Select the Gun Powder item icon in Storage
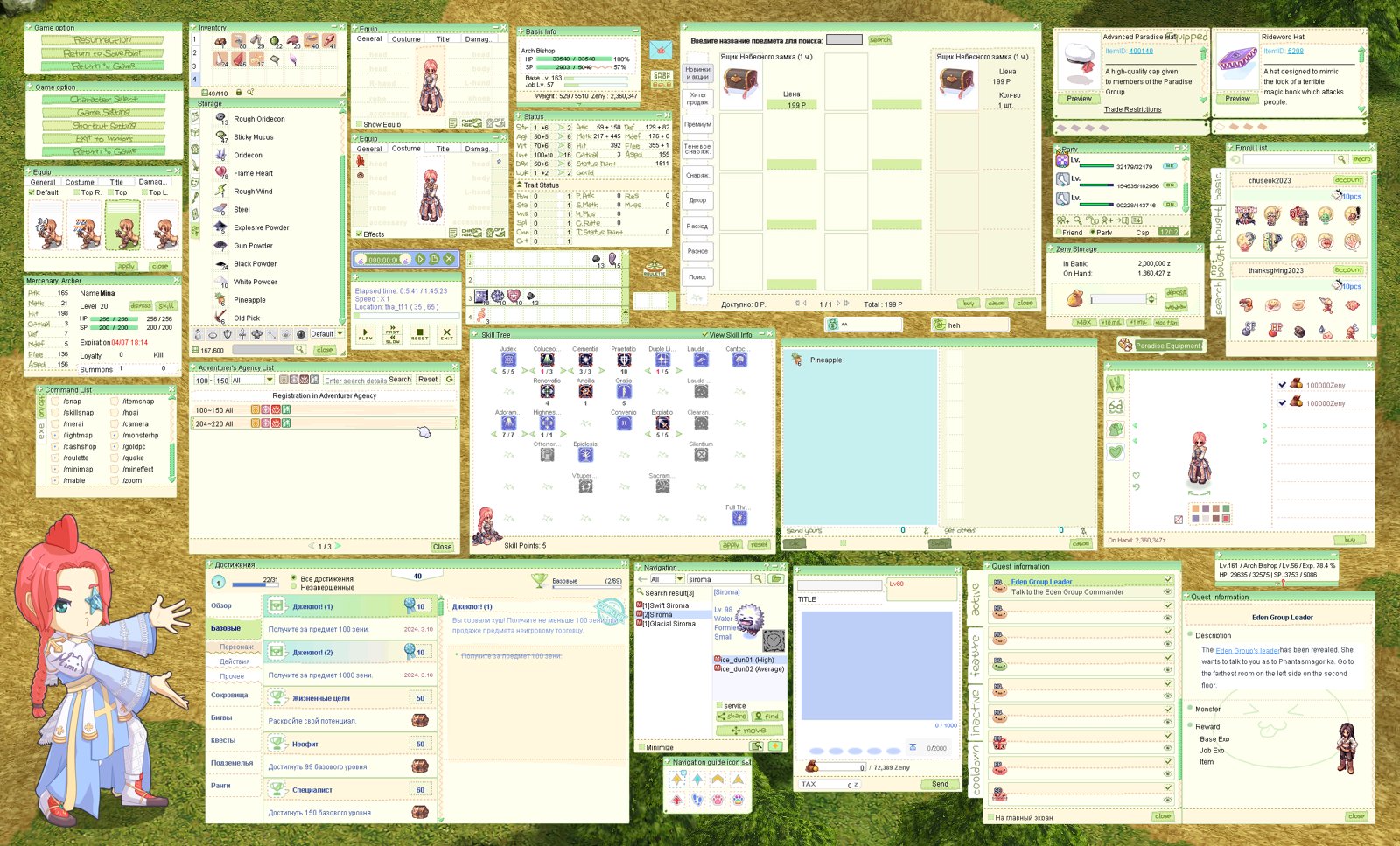This screenshot has height=846, width=1400. [221, 246]
